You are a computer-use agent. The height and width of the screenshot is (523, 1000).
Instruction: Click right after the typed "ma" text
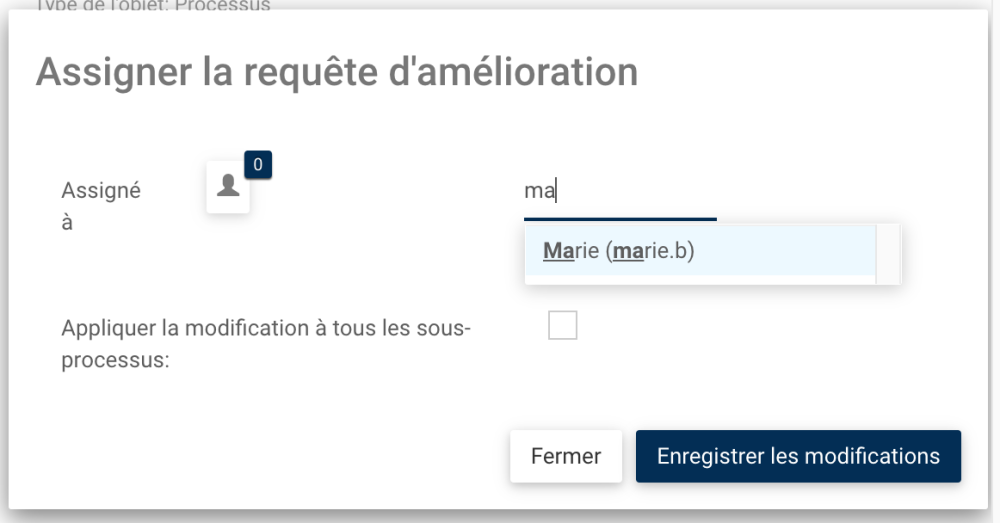pos(557,191)
